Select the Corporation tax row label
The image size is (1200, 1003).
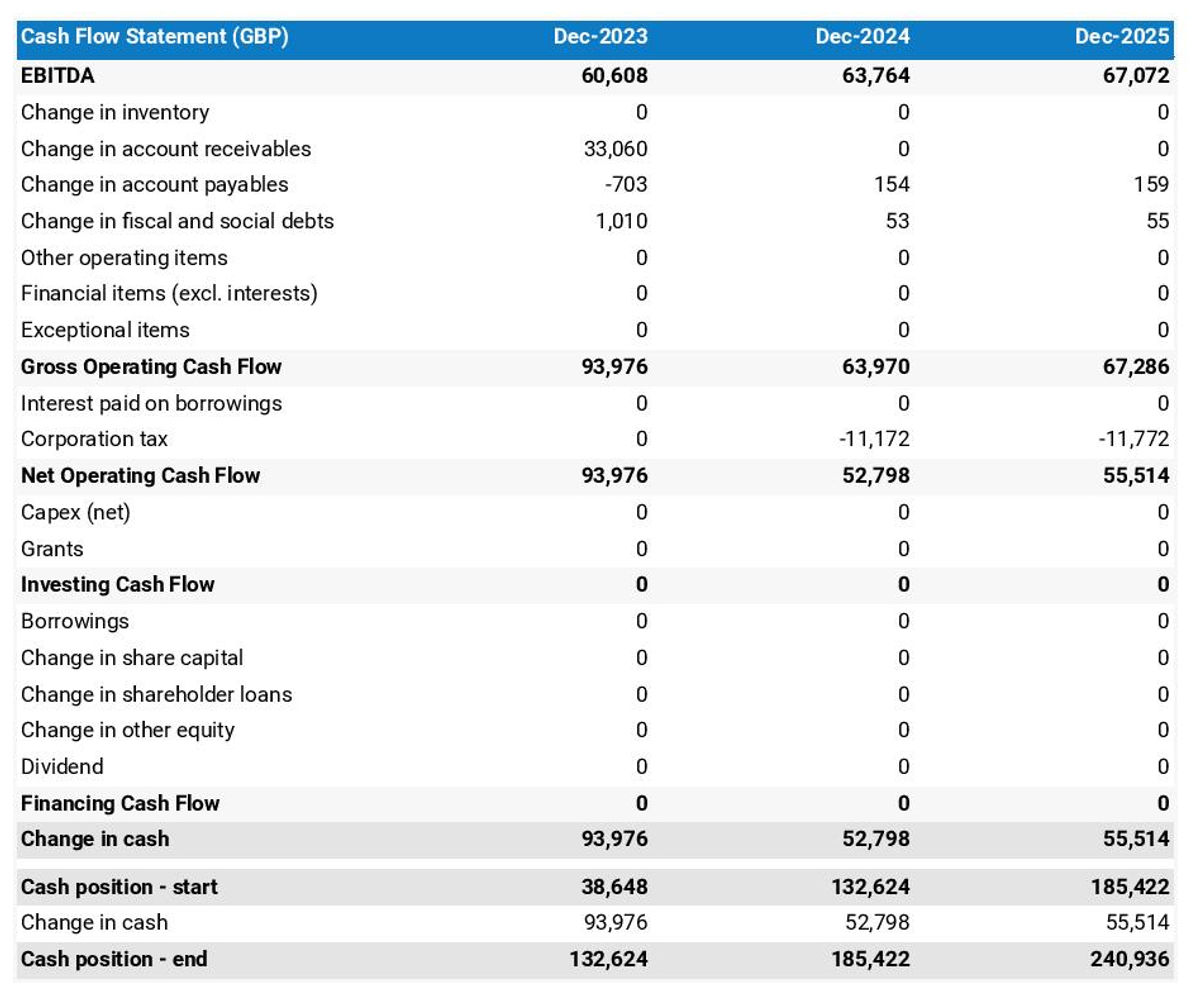[x=94, y=439]
